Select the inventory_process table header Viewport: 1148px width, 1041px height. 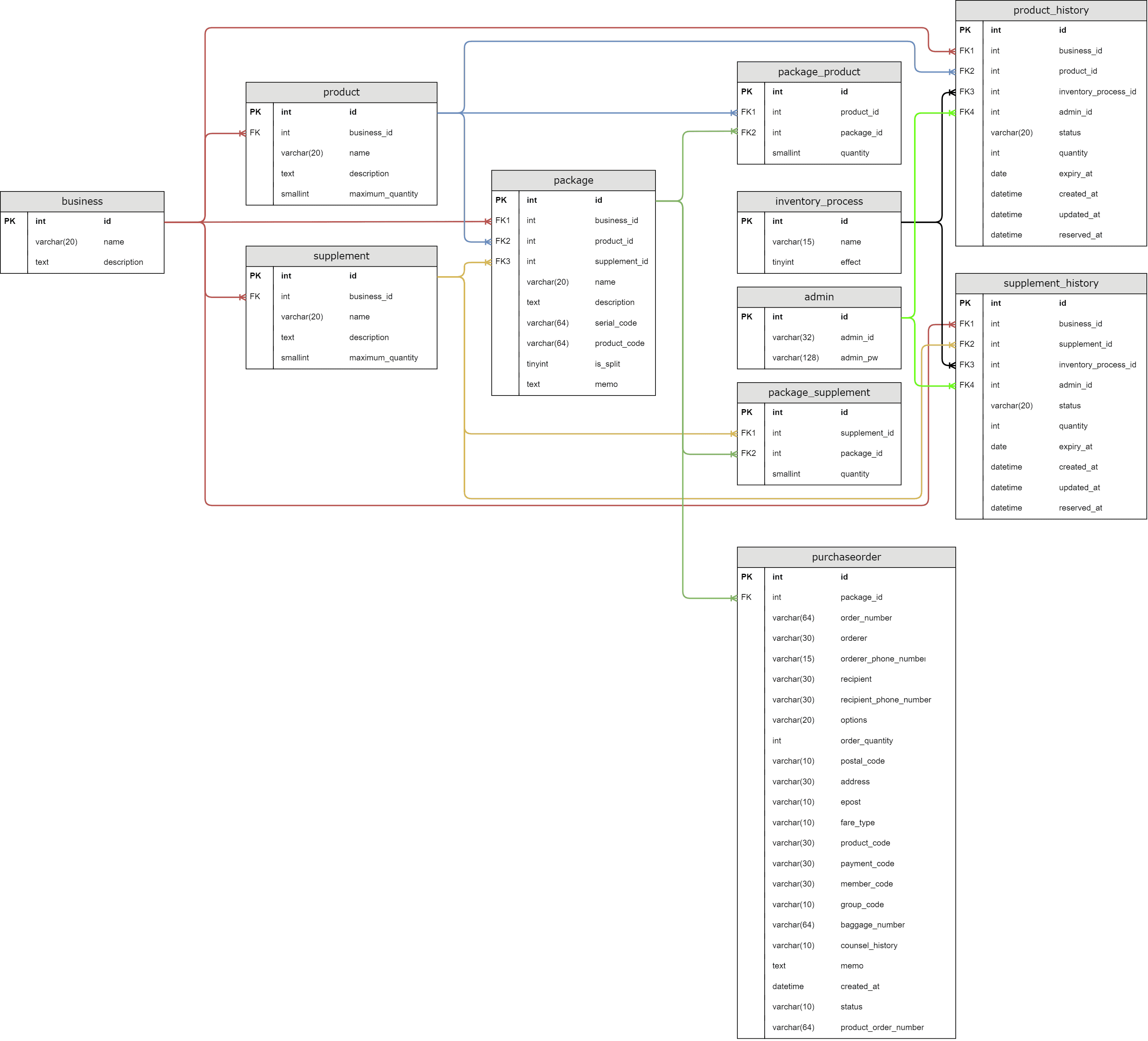click(819, 202)
